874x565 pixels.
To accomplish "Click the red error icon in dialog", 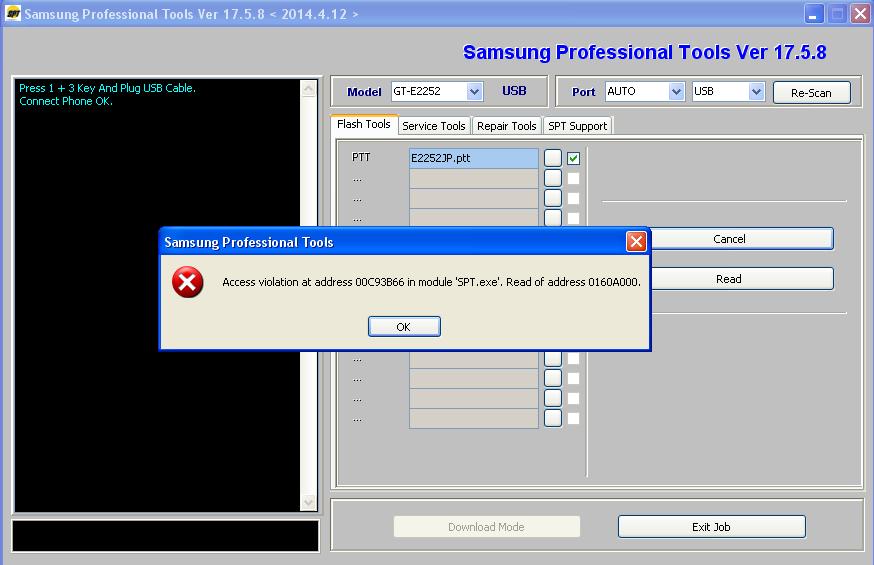I will [188, 282].
